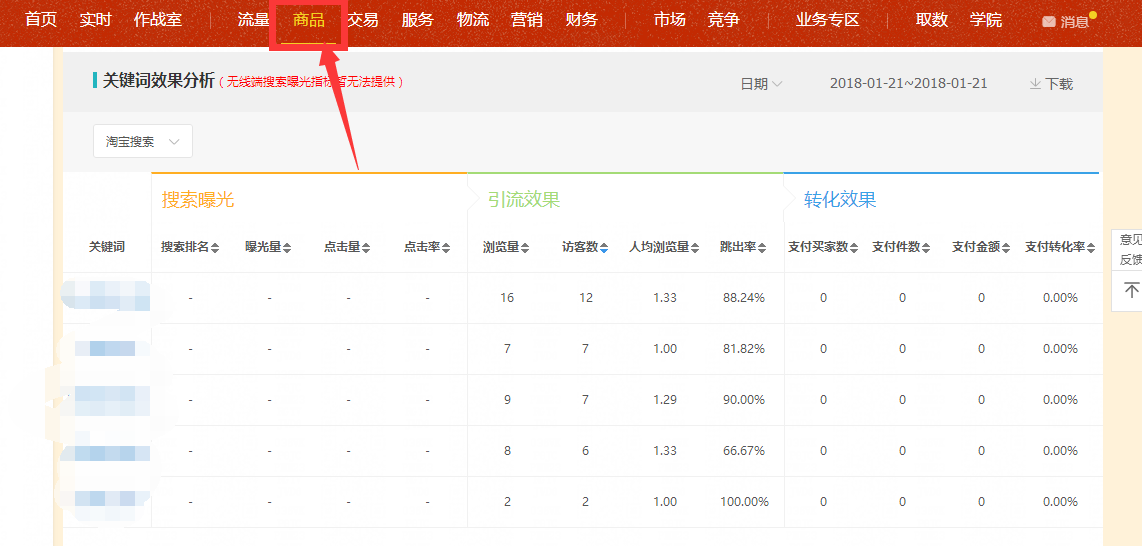This screenshot has height=546, width=1142.
Task: Click the 访客数 sort indicator
Action: click(x=604, y=248)
